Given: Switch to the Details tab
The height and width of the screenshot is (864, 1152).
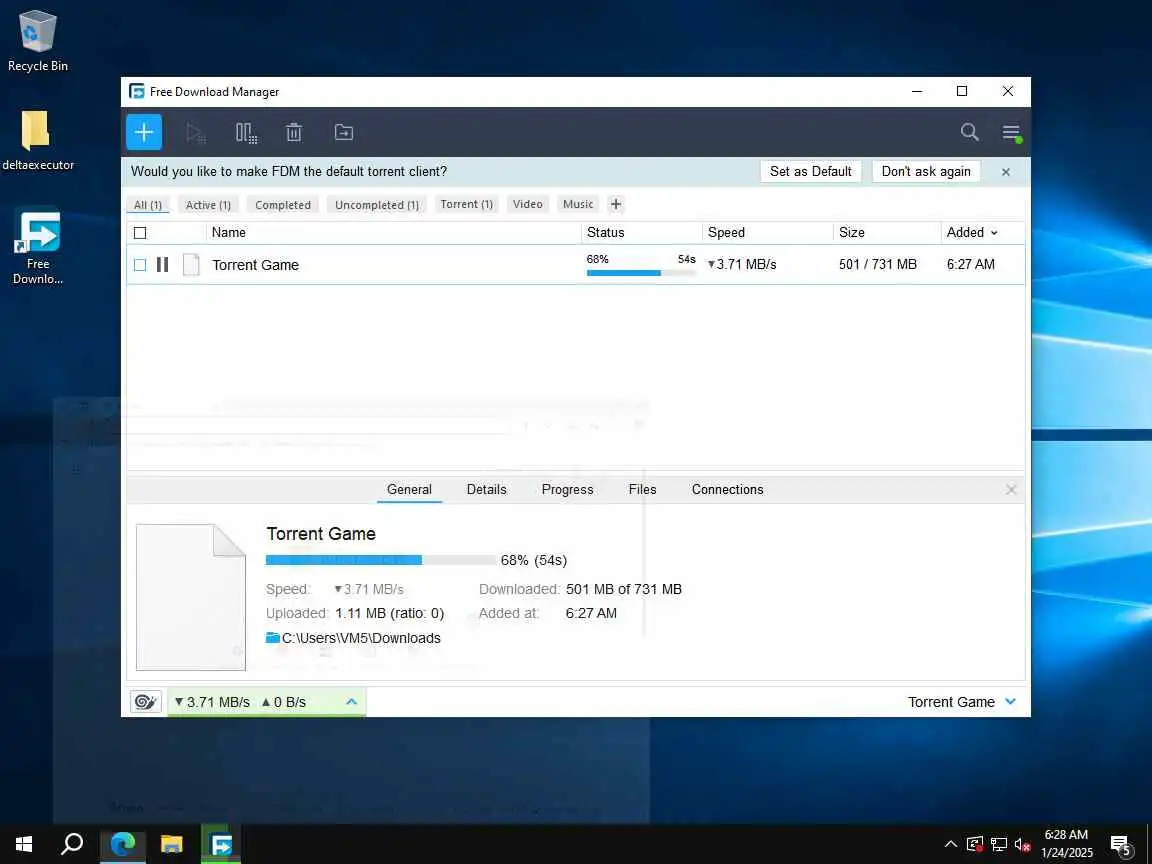Looking at the screenshot, I should click(486, 489).
